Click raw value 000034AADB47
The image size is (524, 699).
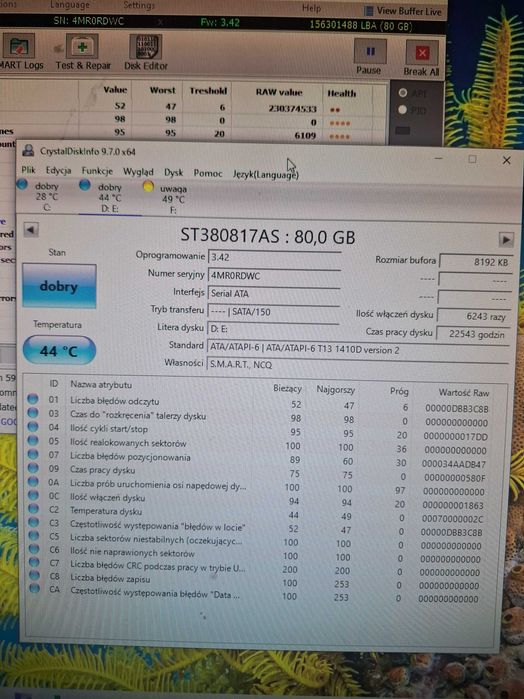click(x=454, y=464)
